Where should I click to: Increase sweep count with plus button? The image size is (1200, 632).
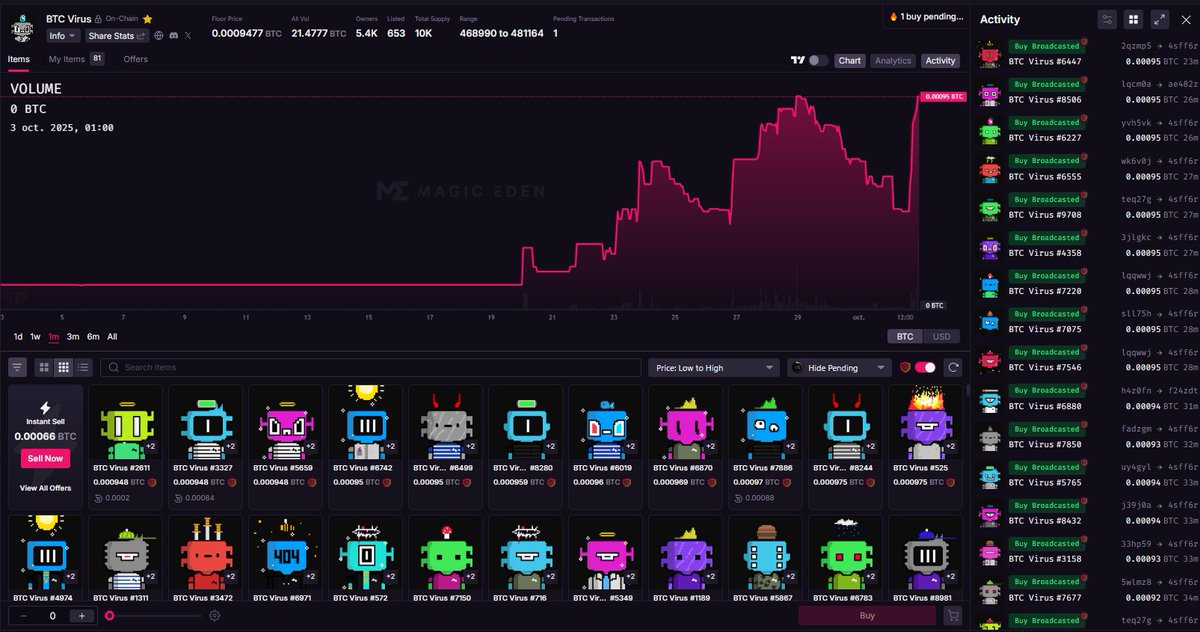click(x=83, y=616)
